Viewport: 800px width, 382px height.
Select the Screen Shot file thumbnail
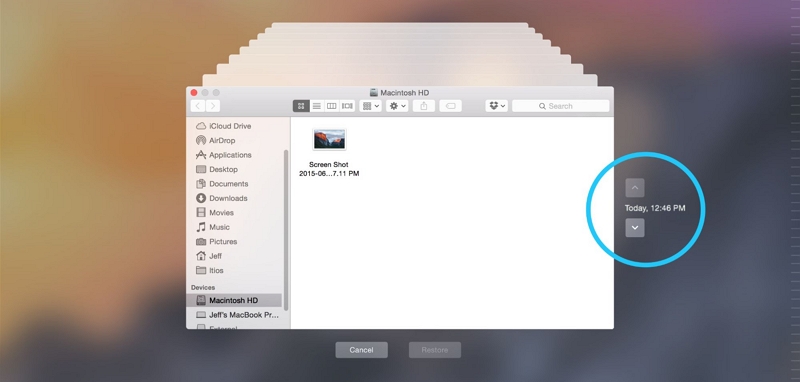pos(329,139)
